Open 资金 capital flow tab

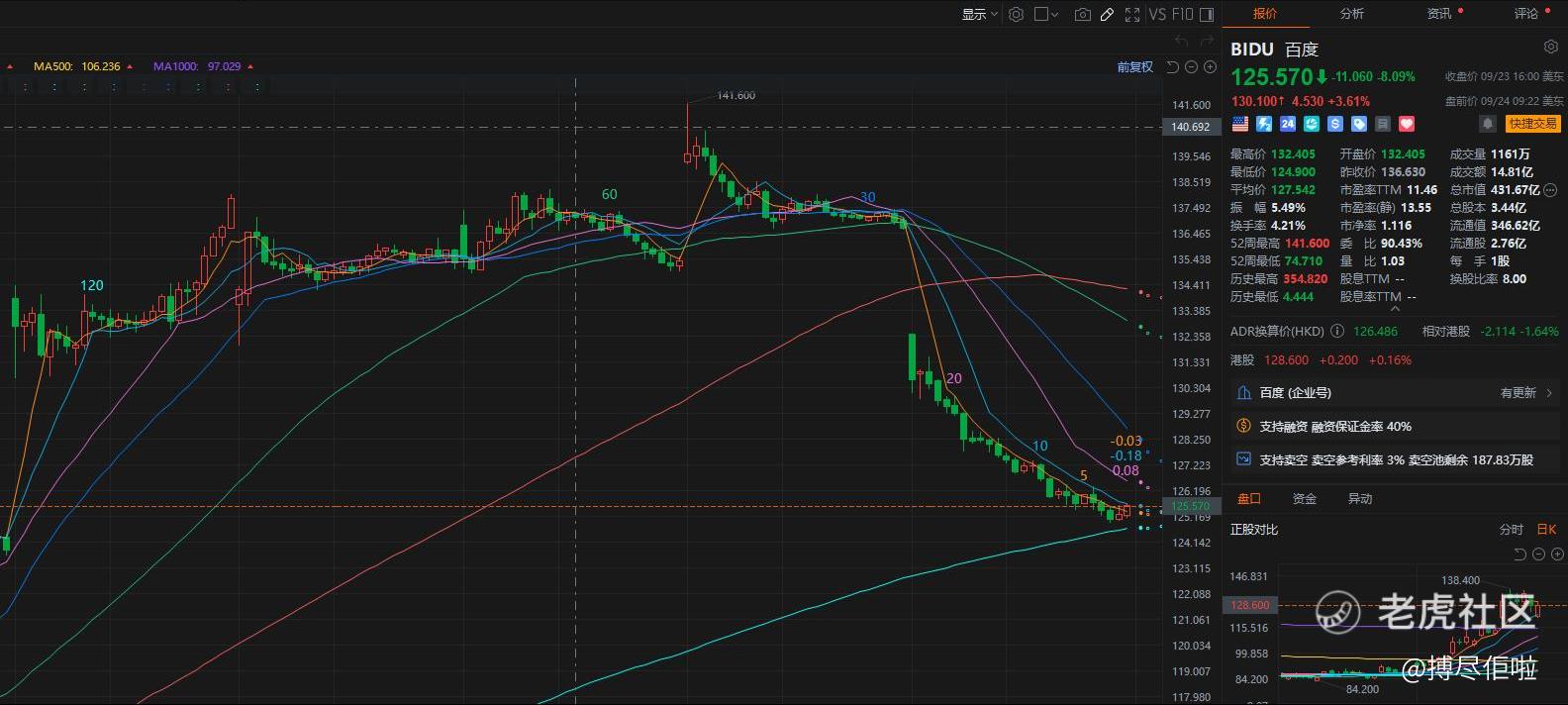tap(1305, 499)
